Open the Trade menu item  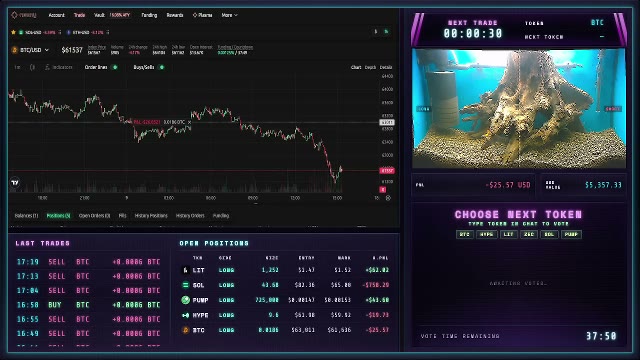click(x=79, y=15)
